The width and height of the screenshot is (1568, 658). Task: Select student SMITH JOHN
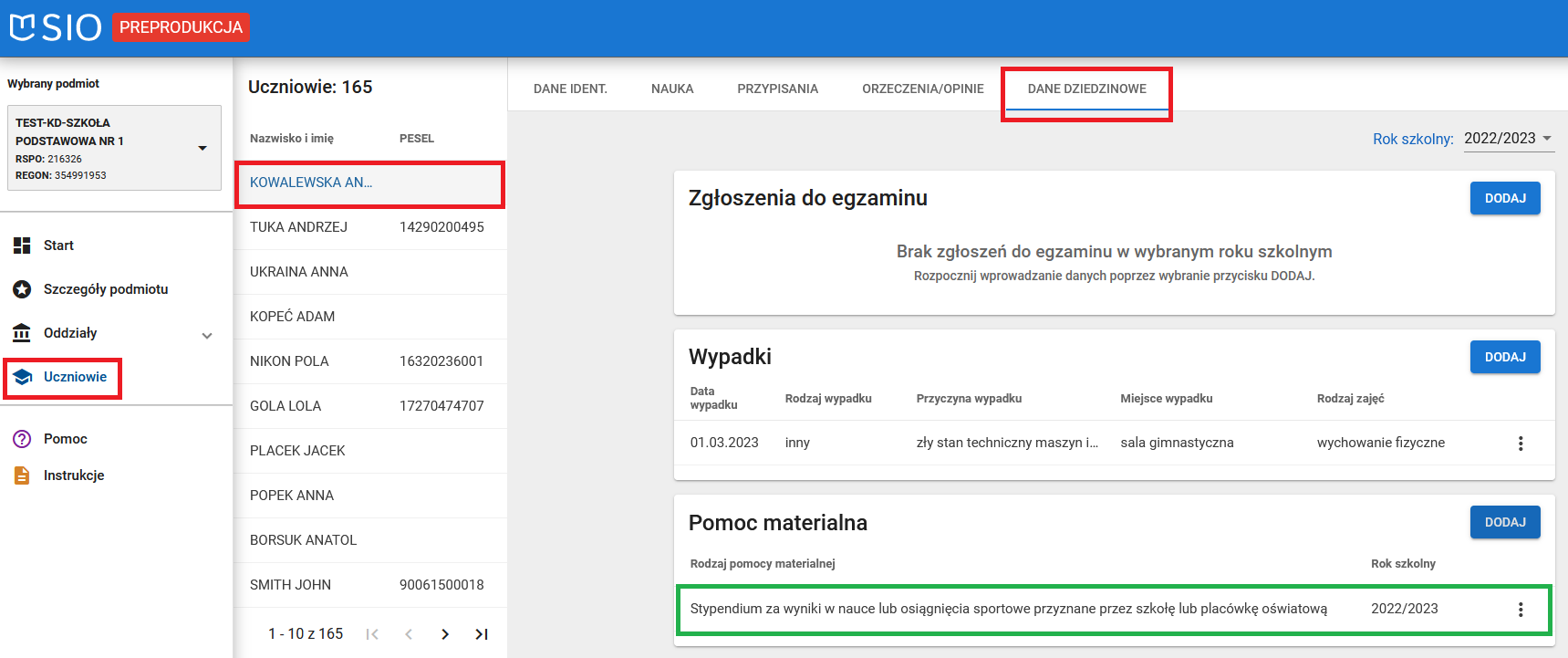click(290, 585)
